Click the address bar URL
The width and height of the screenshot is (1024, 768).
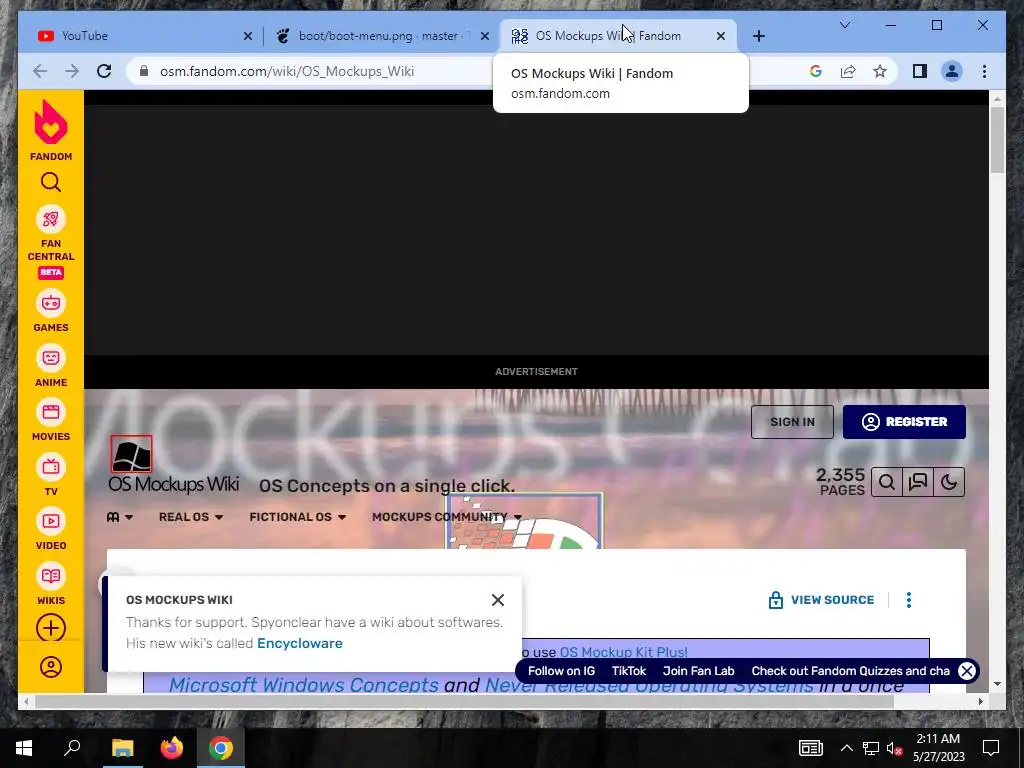(287, 71)
